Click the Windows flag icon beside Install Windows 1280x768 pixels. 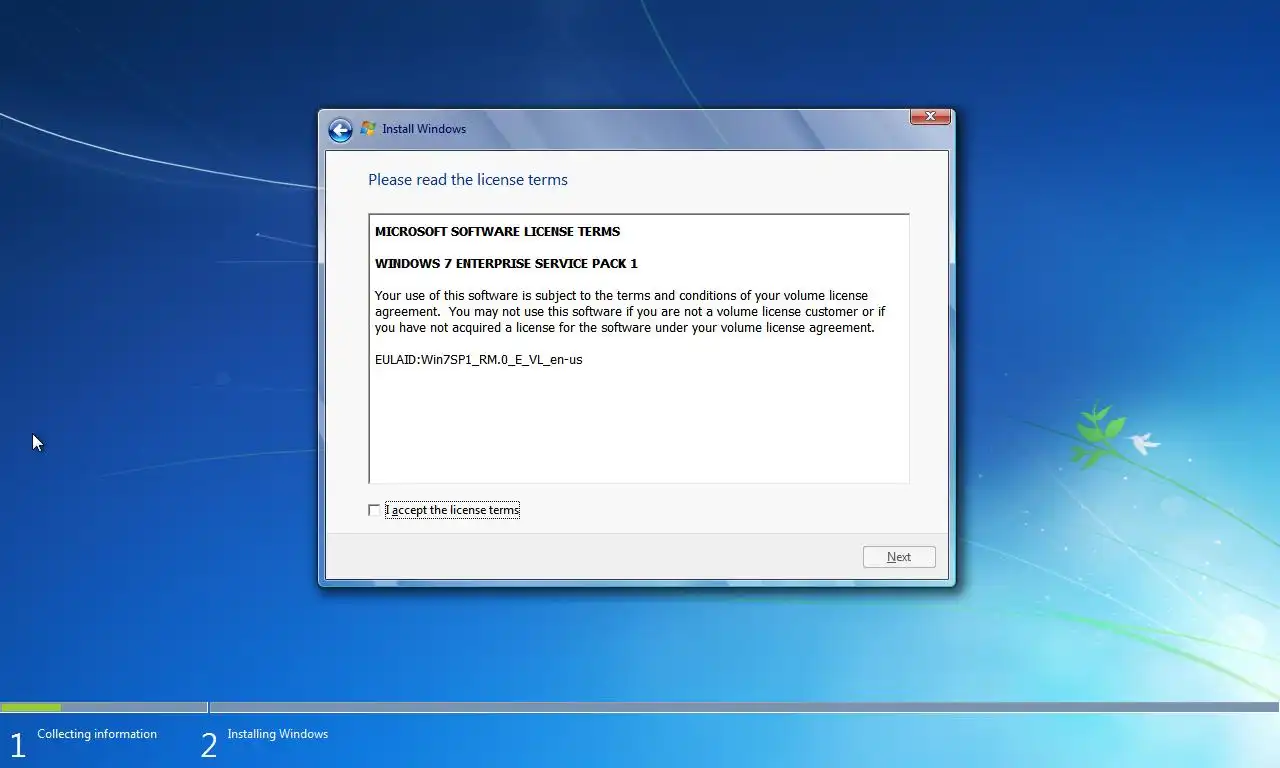(368, 129)
